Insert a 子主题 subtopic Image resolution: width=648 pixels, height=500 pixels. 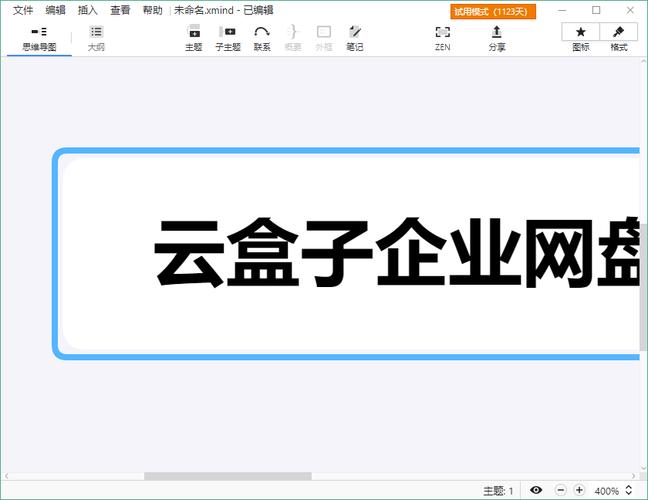tap(228, 38)
